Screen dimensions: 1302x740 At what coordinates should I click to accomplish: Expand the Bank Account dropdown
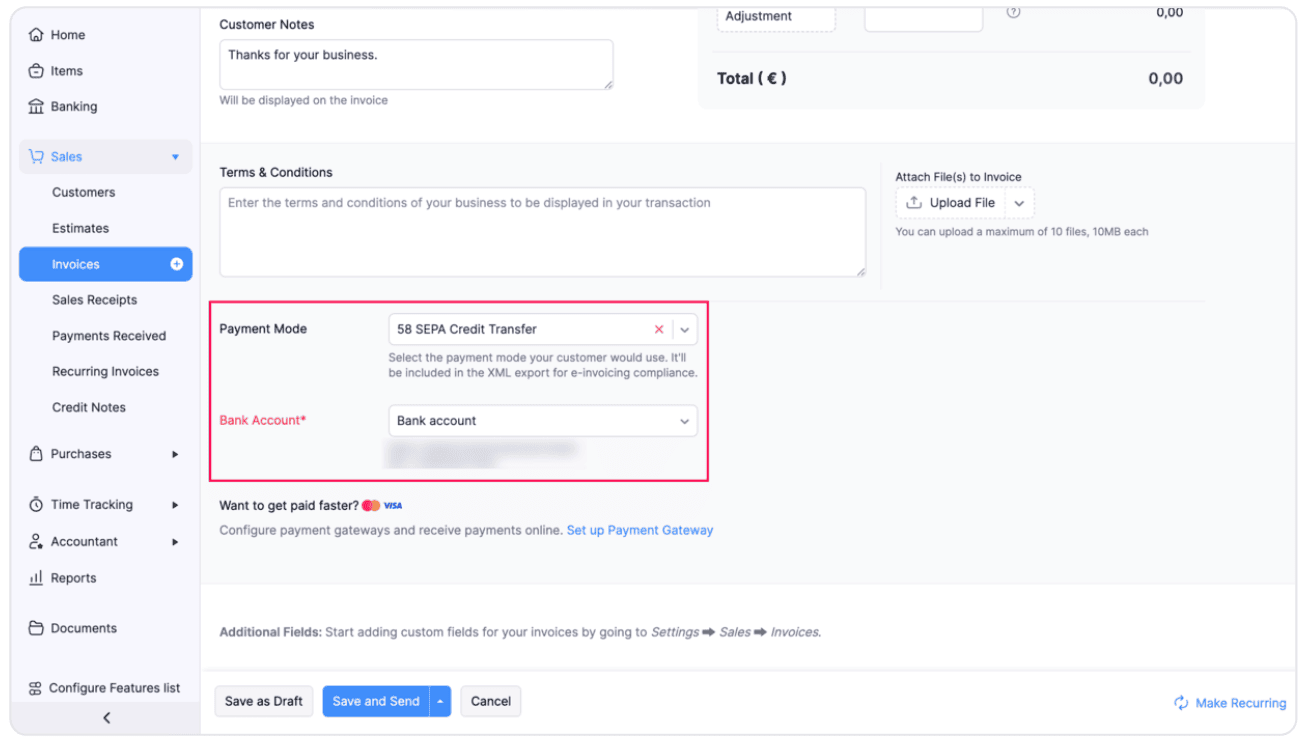pos(685,421)
